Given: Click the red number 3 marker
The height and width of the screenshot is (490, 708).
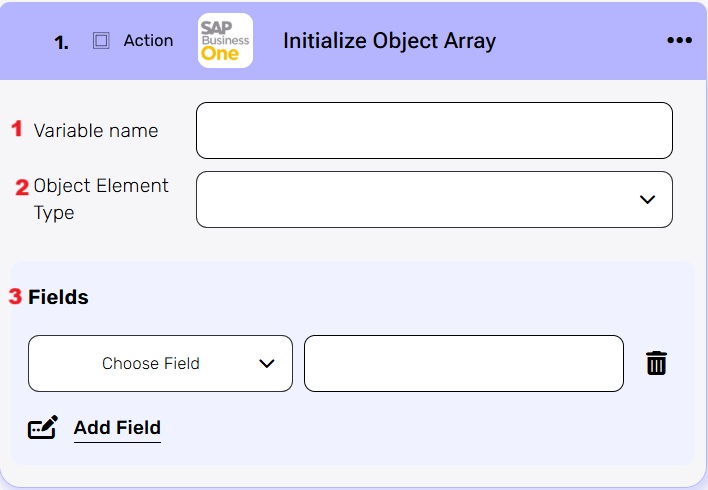Looking at the screenshot, I should pos(15,296).
